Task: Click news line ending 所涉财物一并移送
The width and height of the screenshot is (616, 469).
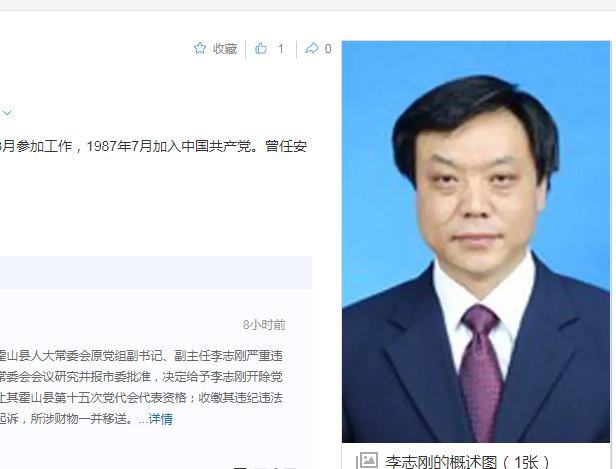Action: click(66, 419)
